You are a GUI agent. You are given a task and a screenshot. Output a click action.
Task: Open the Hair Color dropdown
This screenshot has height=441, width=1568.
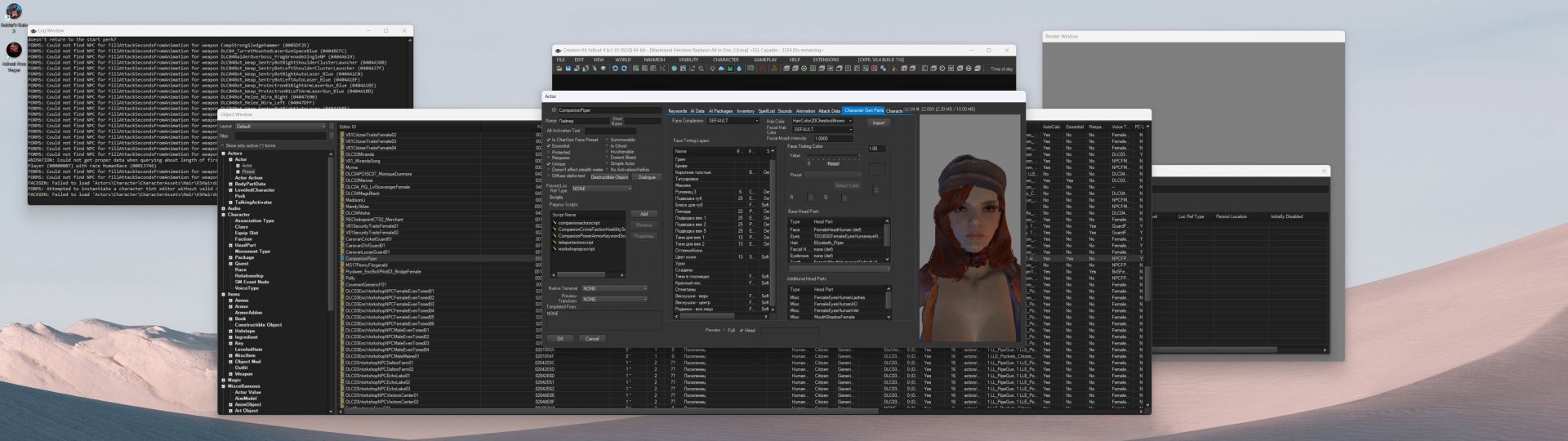tap(822, 121)
